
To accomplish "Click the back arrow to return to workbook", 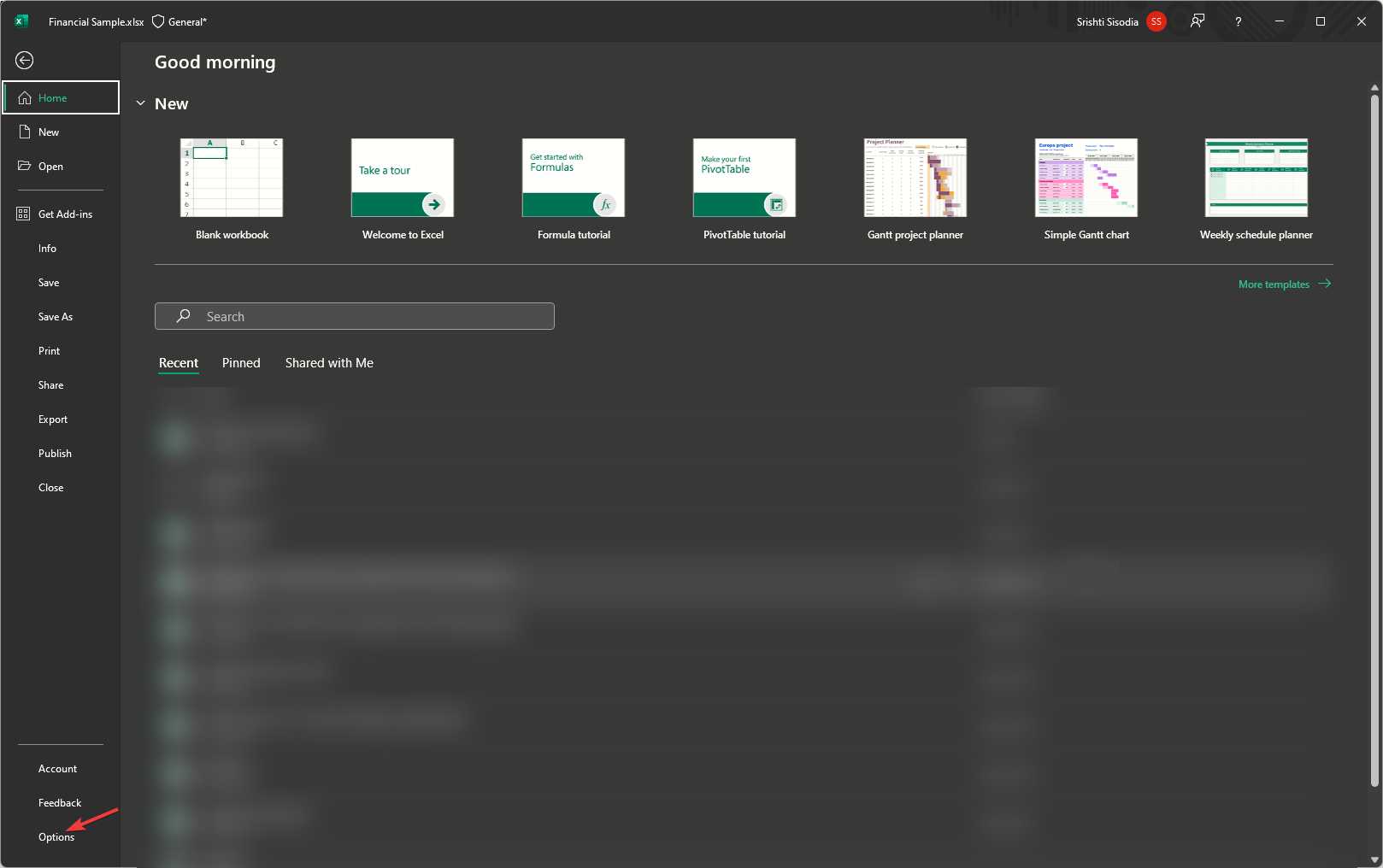I will (x=25, y=60).
